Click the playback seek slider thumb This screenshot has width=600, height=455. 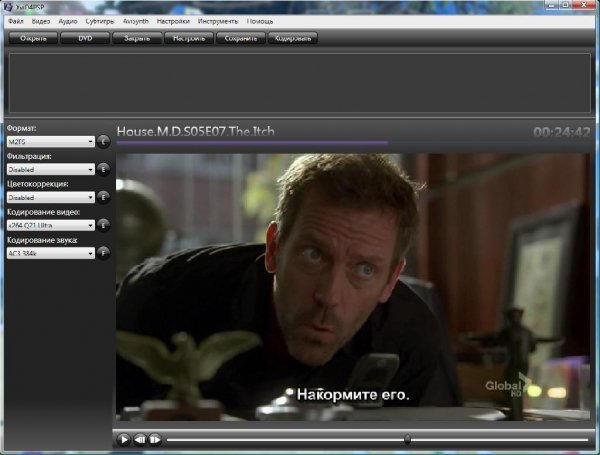click(x=408, y=439)
